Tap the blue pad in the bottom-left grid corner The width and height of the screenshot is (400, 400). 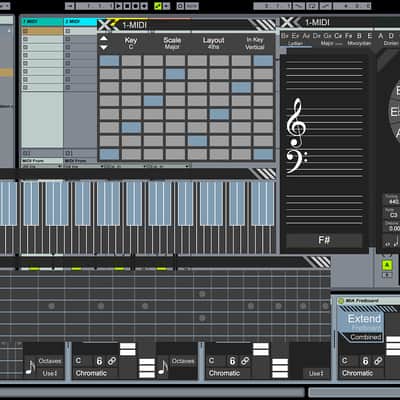[x=109, y=154]
